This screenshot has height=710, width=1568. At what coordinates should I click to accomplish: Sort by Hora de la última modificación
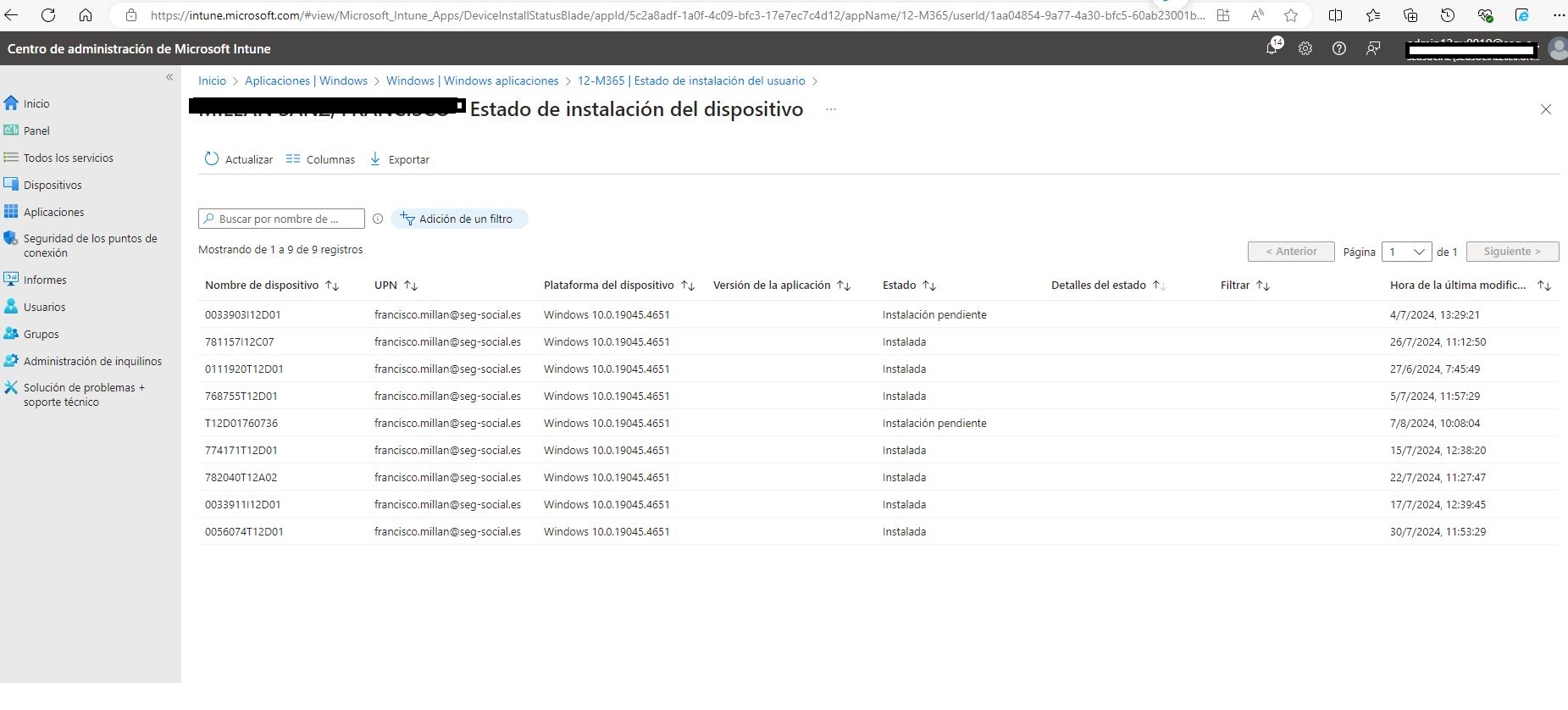tap(1471, 286)
